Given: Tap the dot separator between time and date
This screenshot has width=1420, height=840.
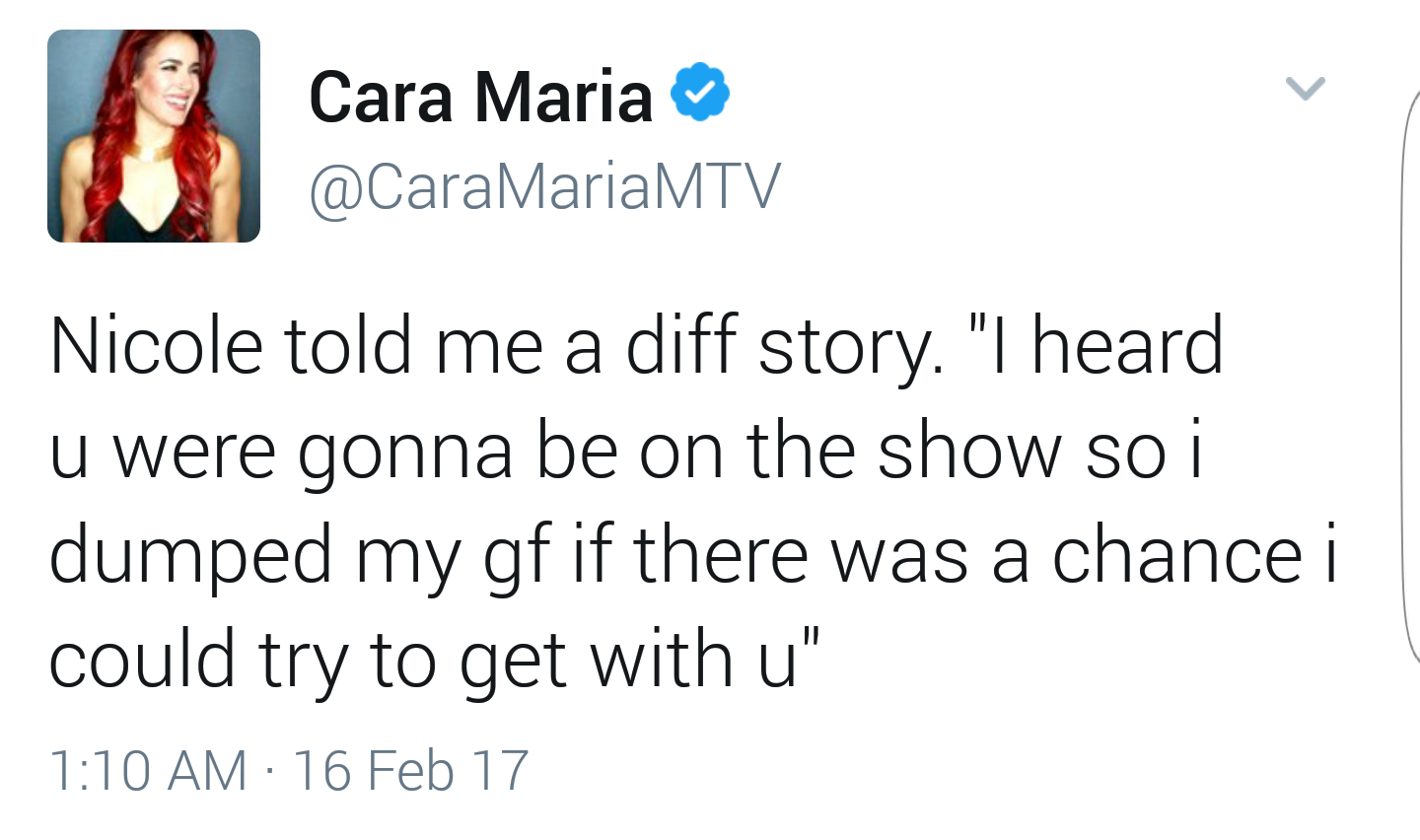Looking at the screenshot, I should tap(270, 772).
